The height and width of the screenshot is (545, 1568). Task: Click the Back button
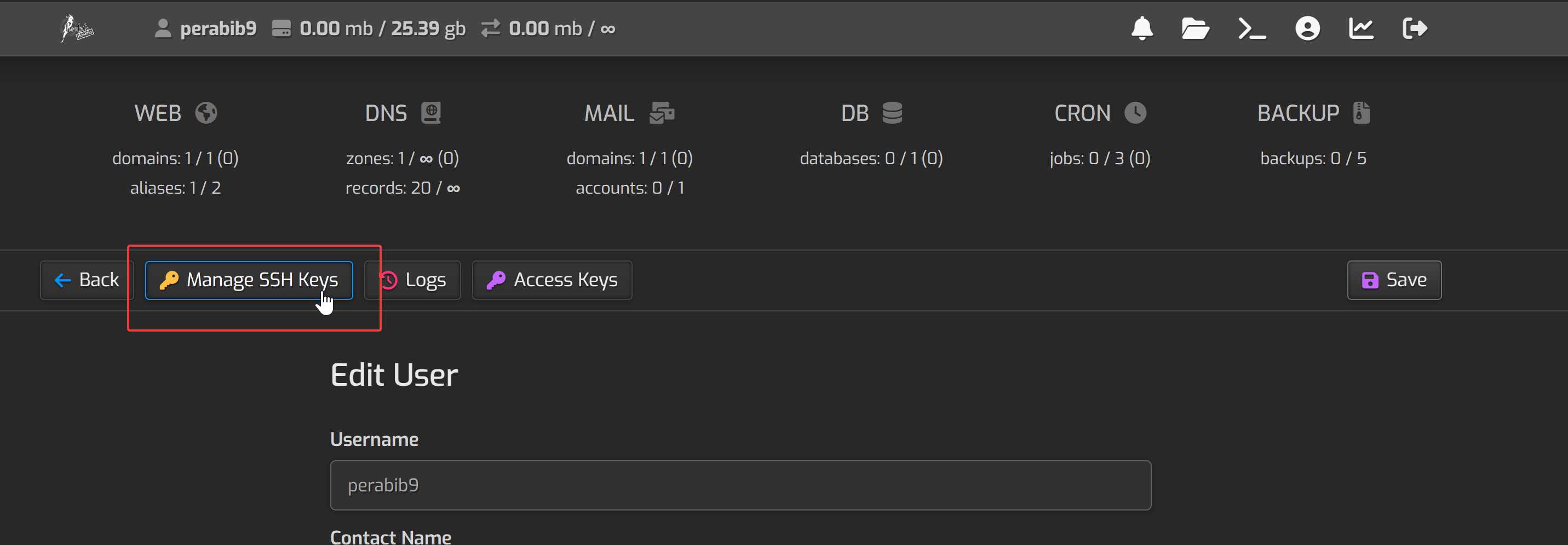click(x=87, y=280)
